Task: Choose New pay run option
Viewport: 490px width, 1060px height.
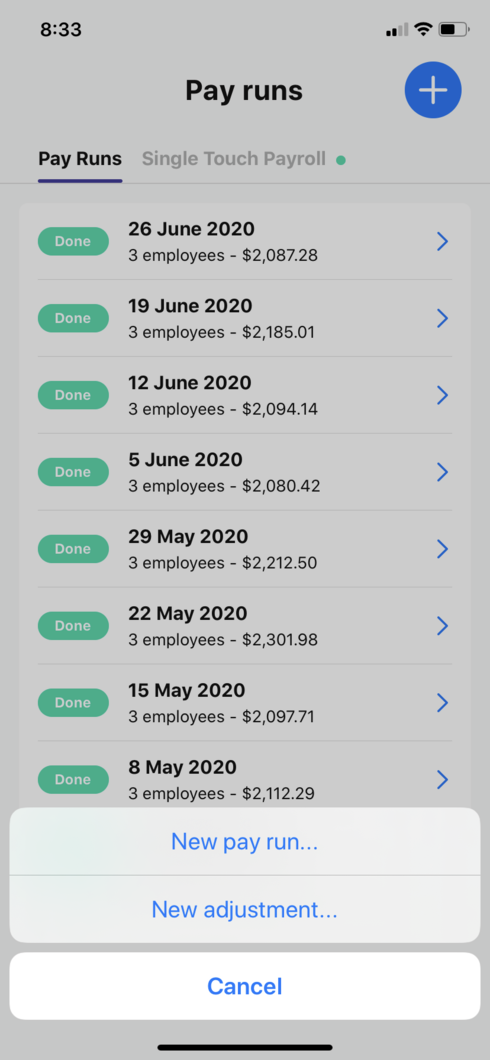Action: [245, 842]
